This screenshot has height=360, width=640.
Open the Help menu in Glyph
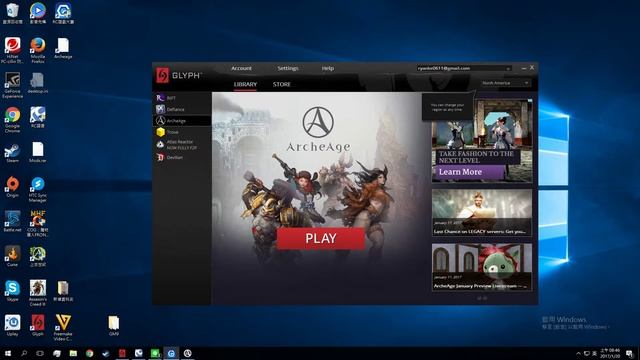[328, 68]
